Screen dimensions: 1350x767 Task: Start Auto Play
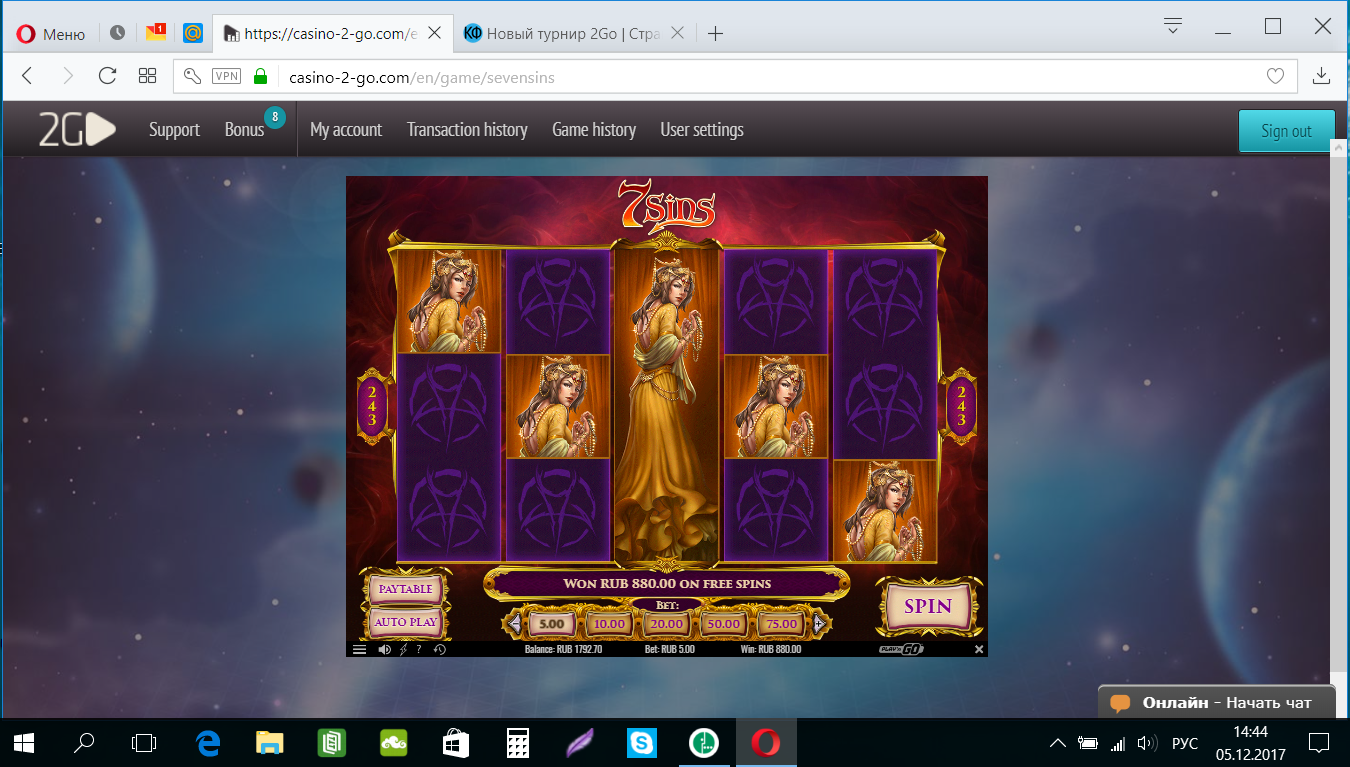pyautogui.click(x=405, y=621)
